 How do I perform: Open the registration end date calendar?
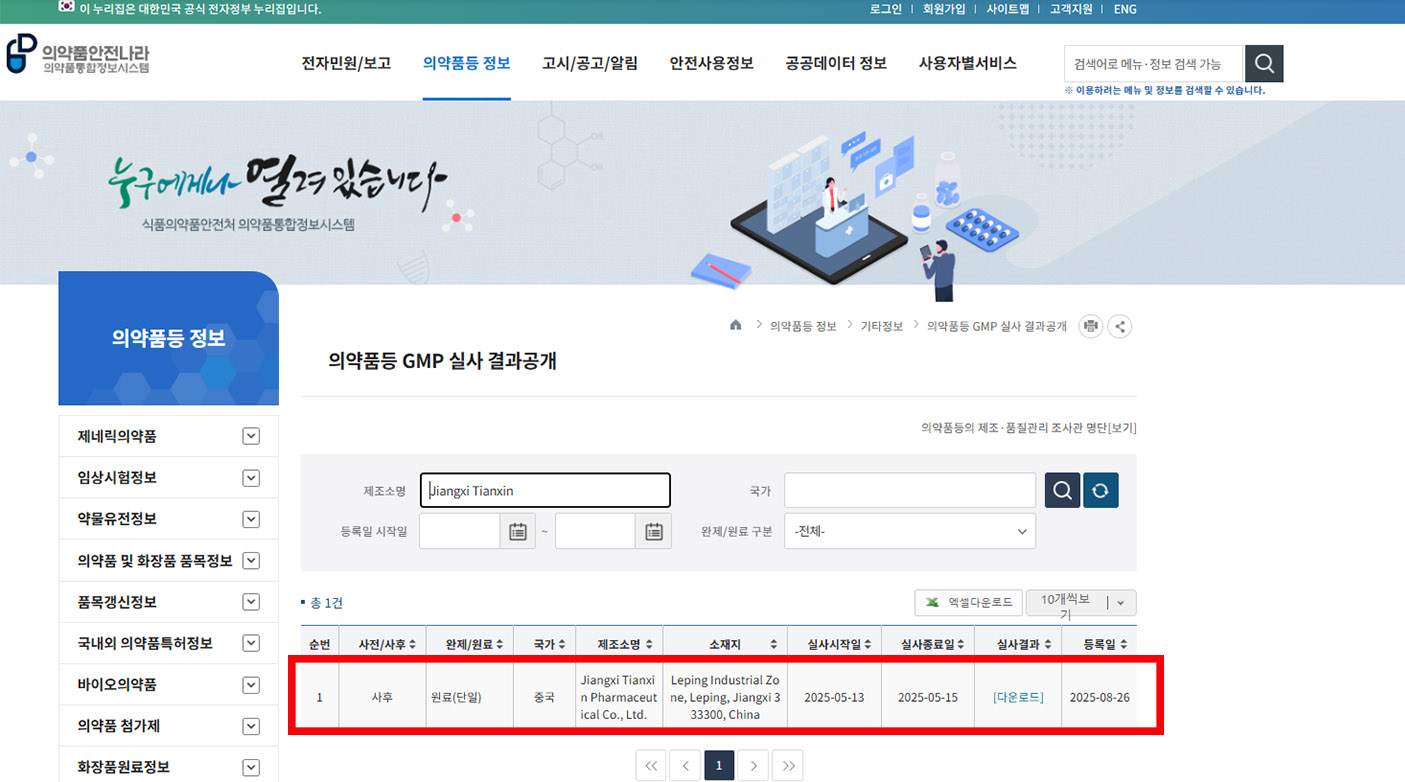[x=653, y=532]
